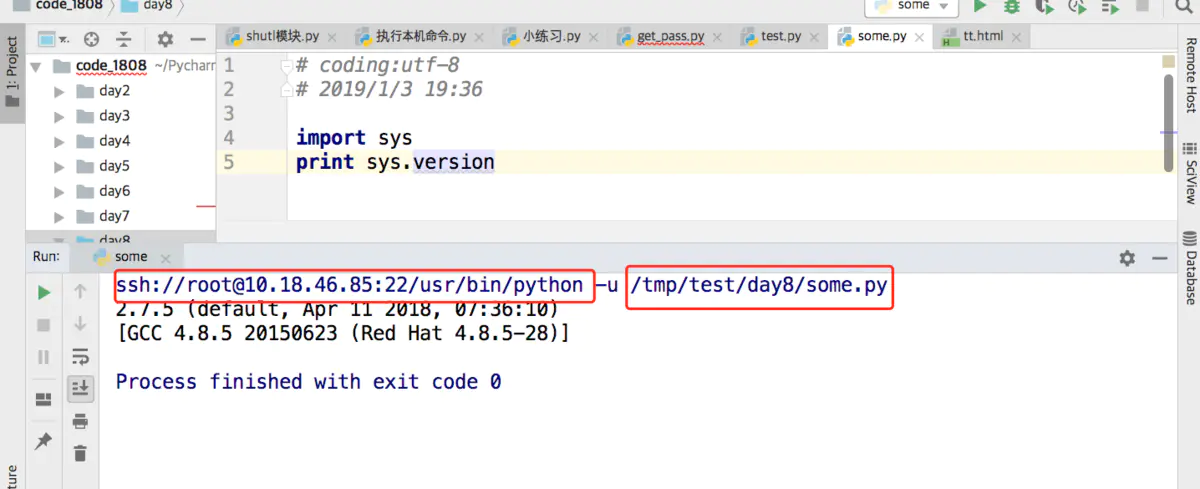Viewport: 1200px width, 489px height.
Task: Click the Debug bug icon in top toolbar
Action: (x=1012, y=6)
